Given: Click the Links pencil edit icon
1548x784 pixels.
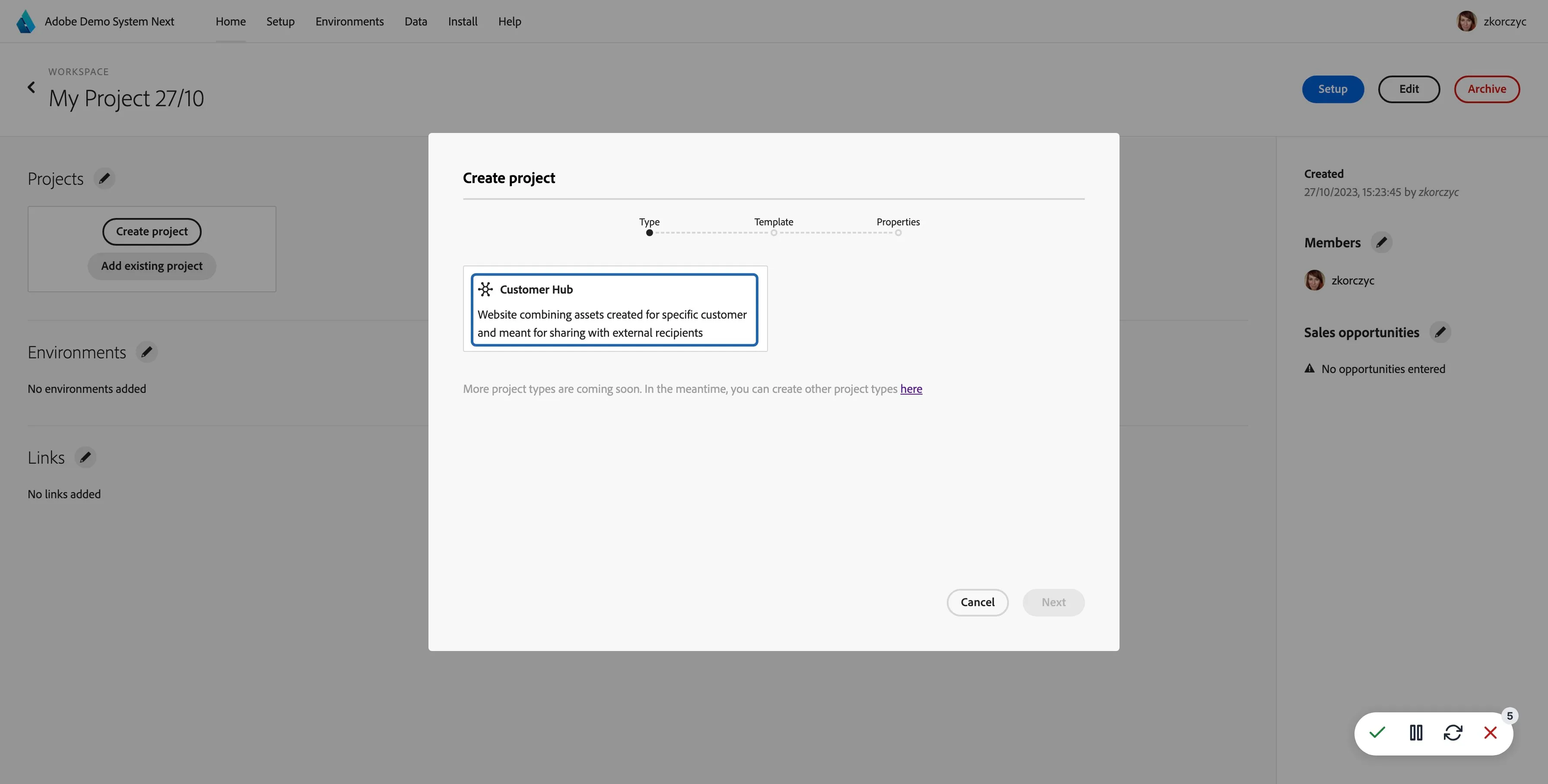Looking at the screenshot, I should click(x=86, y=457).
